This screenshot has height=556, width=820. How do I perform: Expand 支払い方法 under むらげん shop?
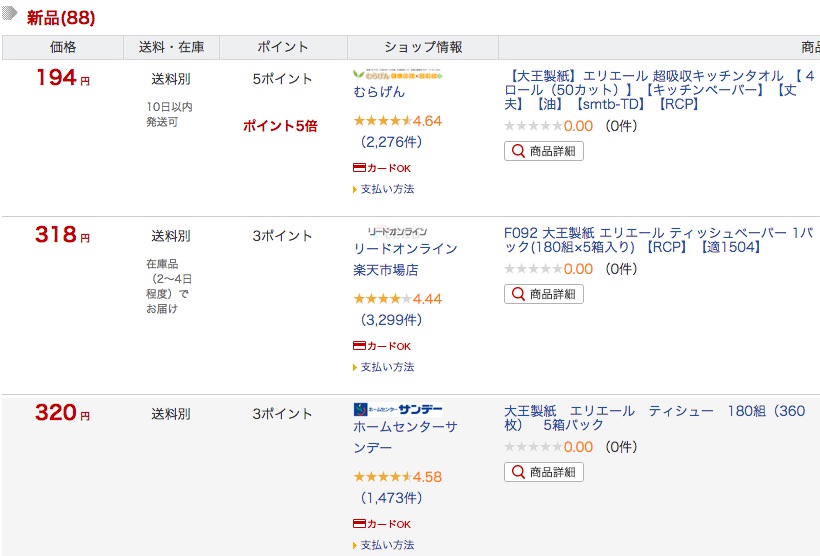tap(386, 189)
